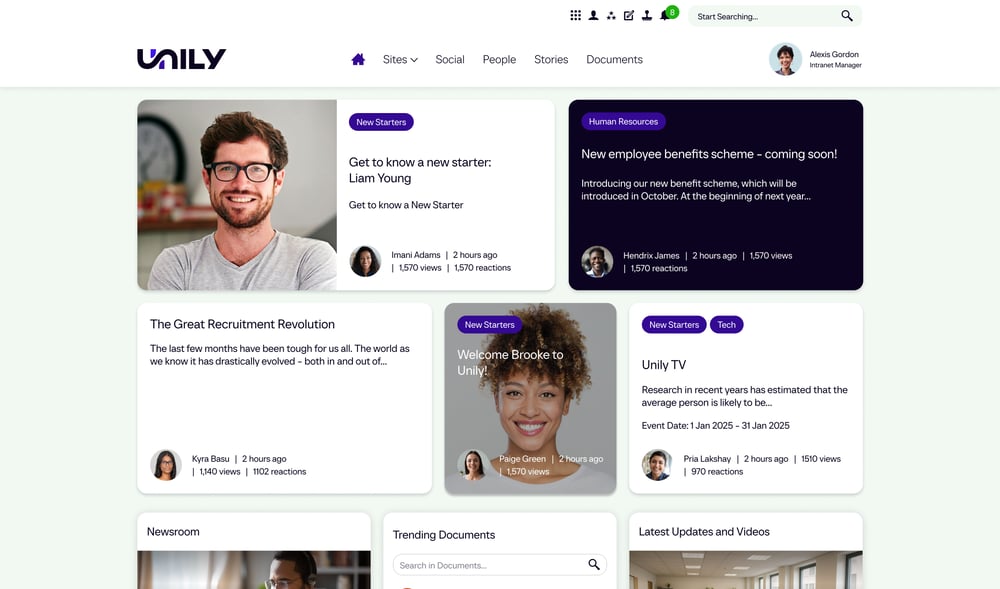The image size is (1000, 589).
Task: Open Alexis Gordon's profile avatar
Action: (x=785, y=59)
